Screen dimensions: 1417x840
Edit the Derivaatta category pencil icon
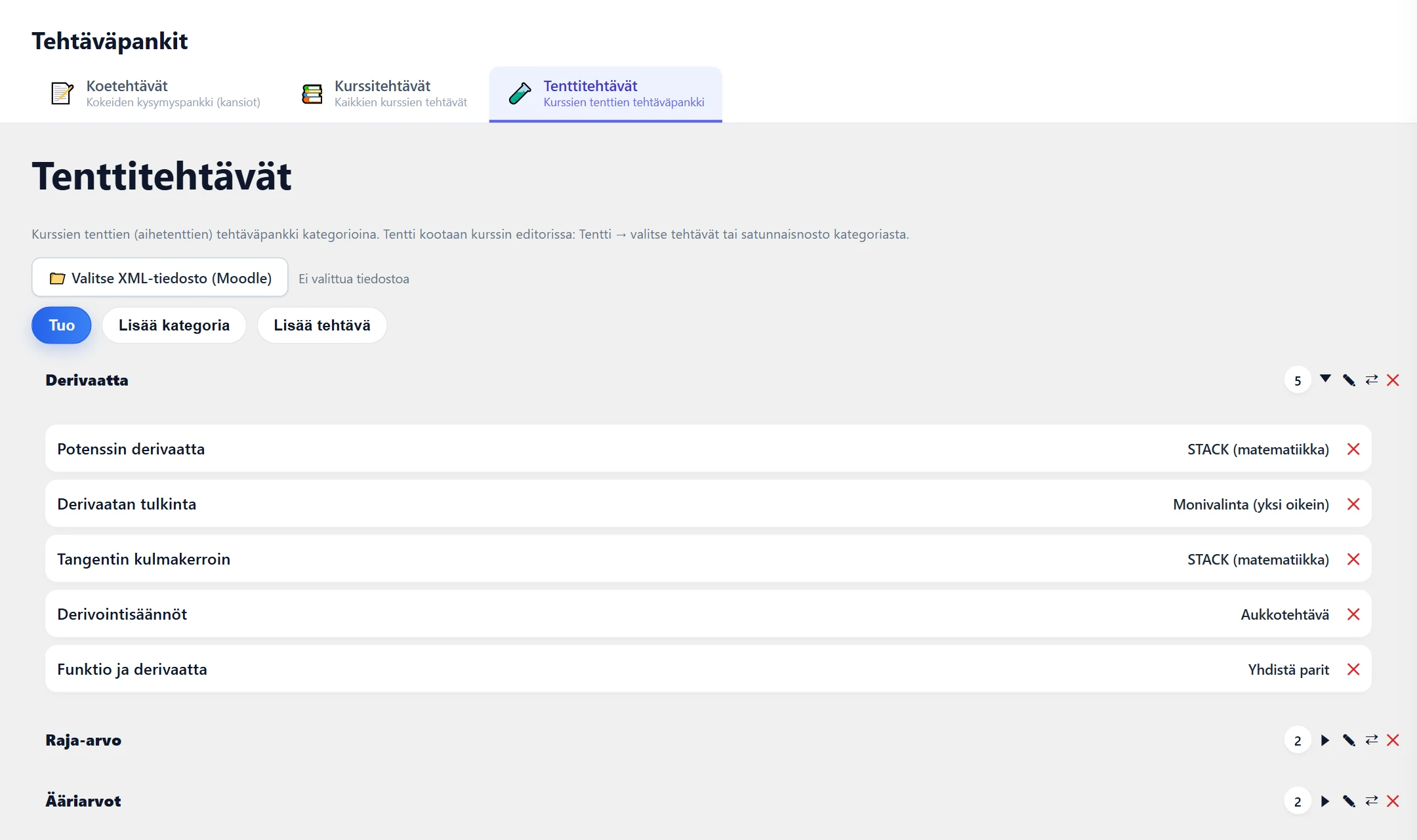pyautogui.click(x=1349, y=380)
